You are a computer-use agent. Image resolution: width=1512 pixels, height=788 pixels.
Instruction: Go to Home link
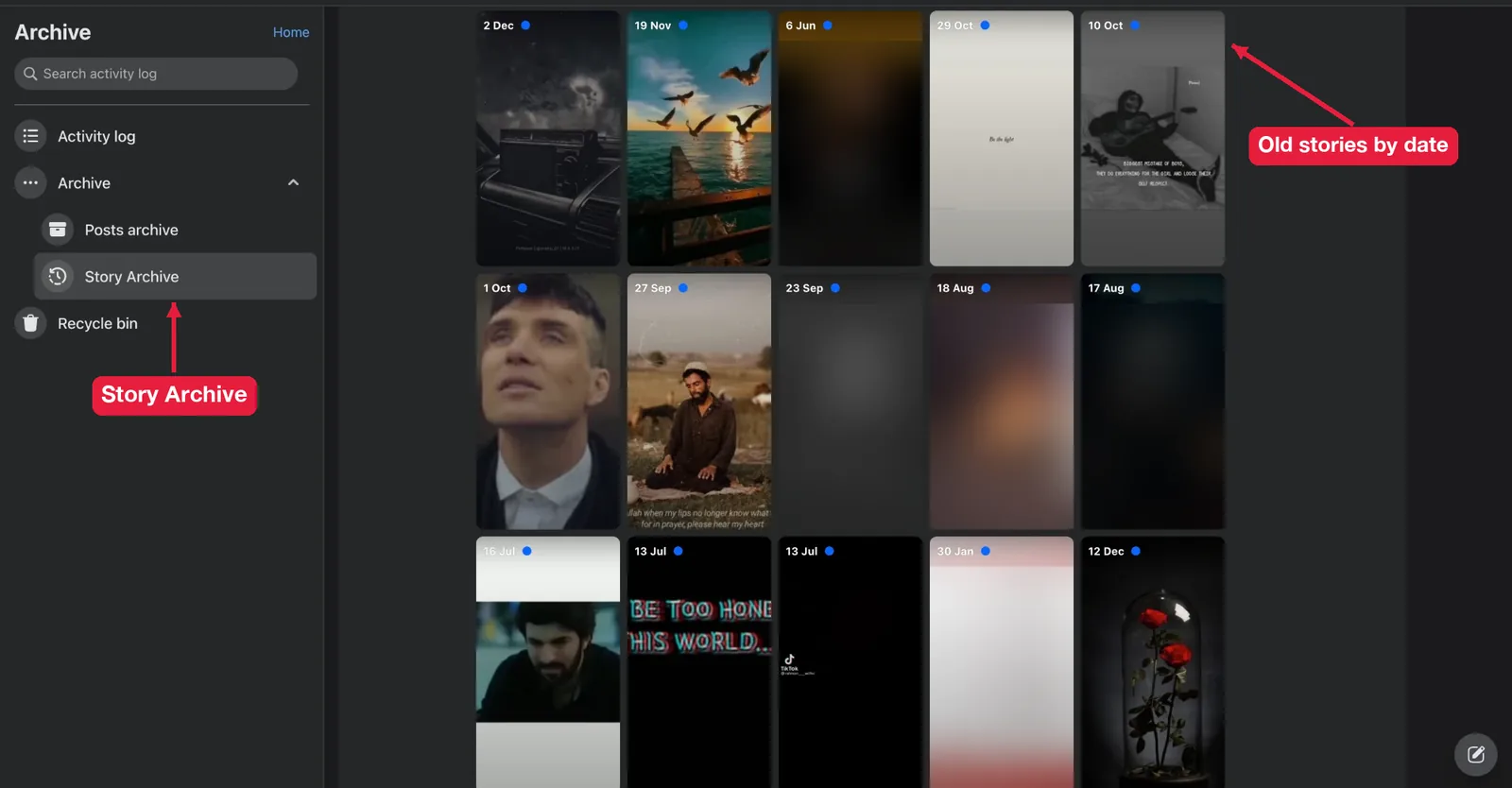291,32
